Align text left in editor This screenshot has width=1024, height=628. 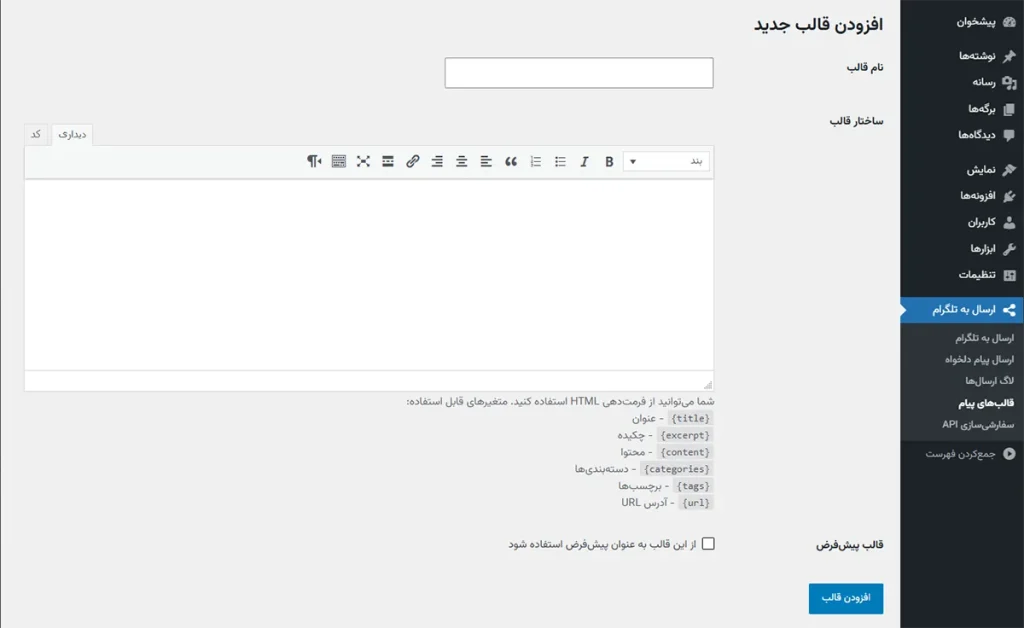[x=486, y=161]
